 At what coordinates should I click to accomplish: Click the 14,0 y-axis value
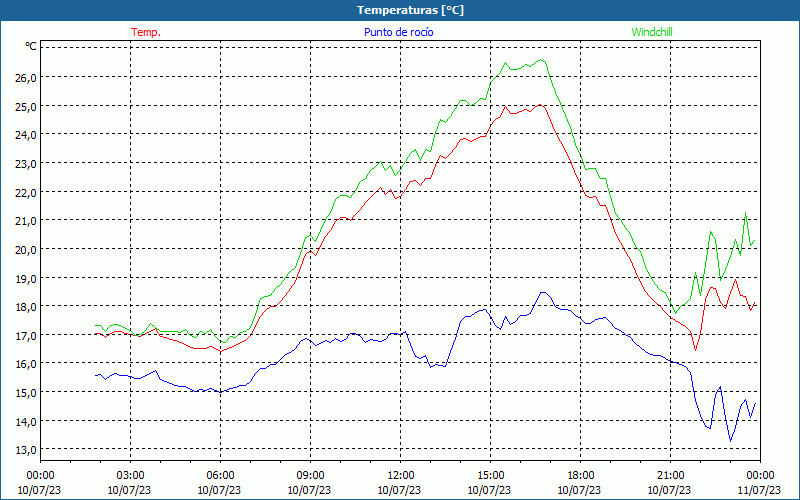pos(26,421)
